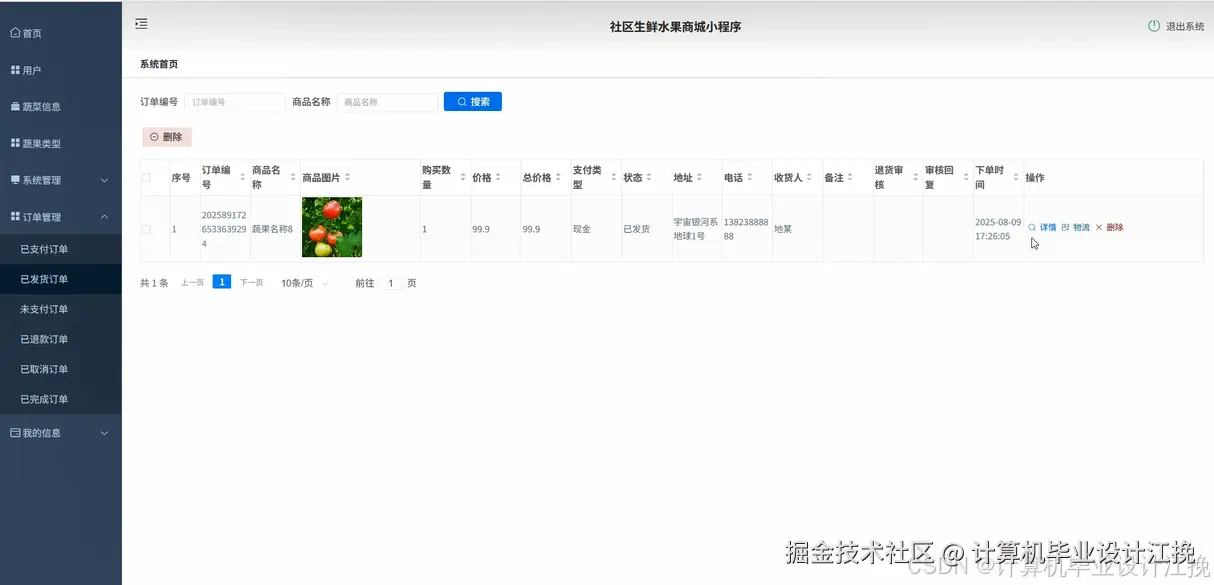Open the 详情 magnifier icon for the order
Screen dimensions: 1214x585
[1033, 227]
